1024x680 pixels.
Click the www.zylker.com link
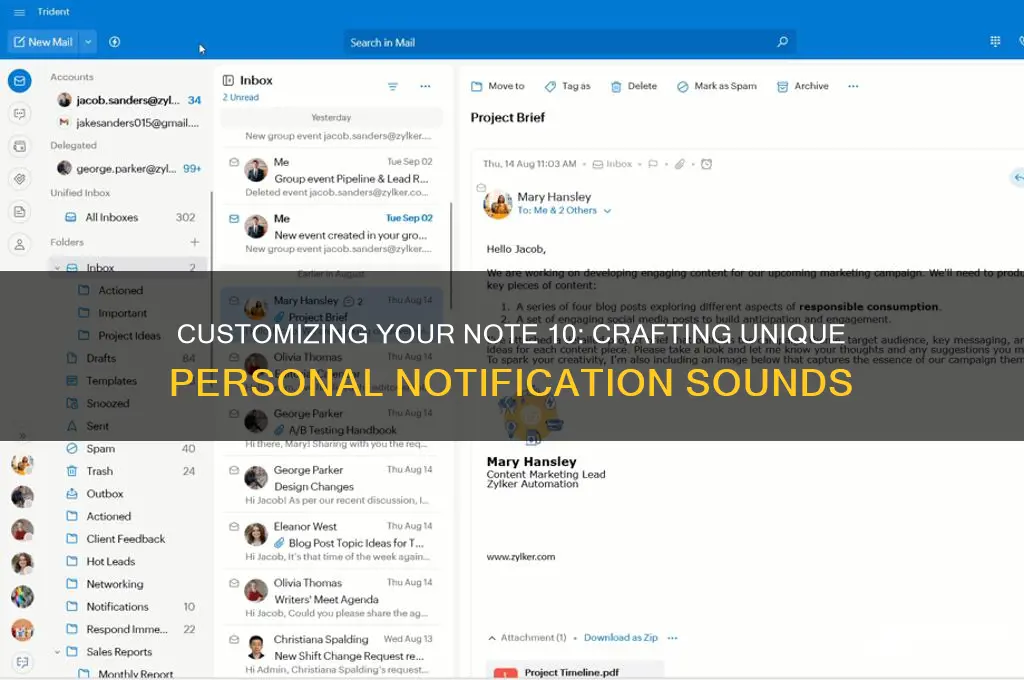[x=520, y=557]
